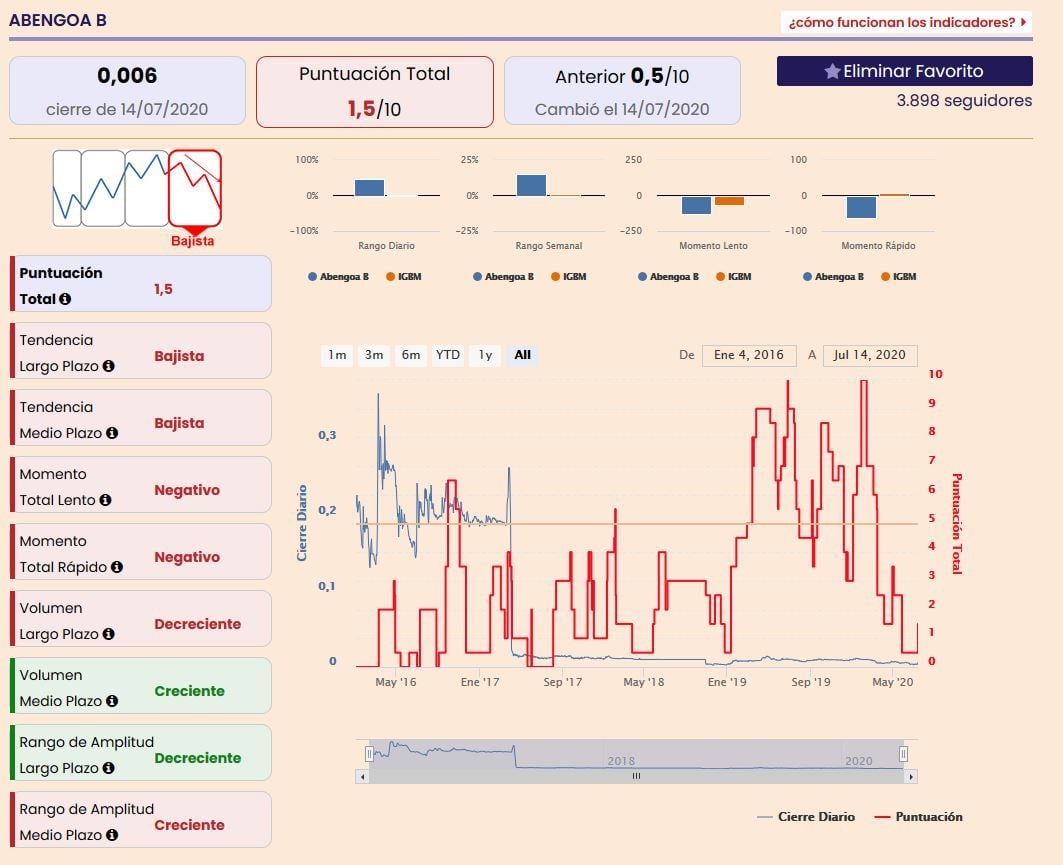Toggle the Abengoa B series in Momento Rápido
The image size is (1063, 865).
click(x=833, y=277)
